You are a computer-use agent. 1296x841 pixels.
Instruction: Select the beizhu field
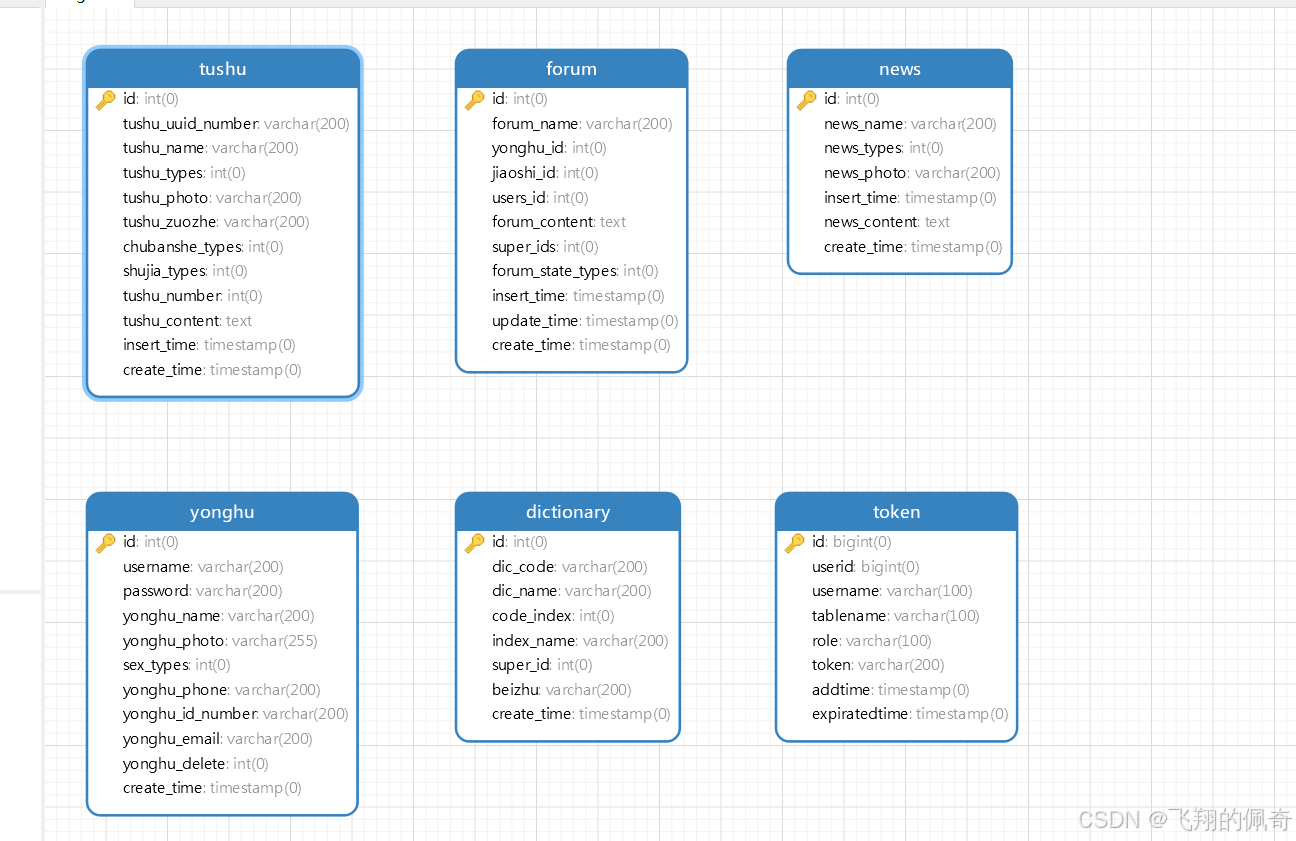tap(562, 690)
